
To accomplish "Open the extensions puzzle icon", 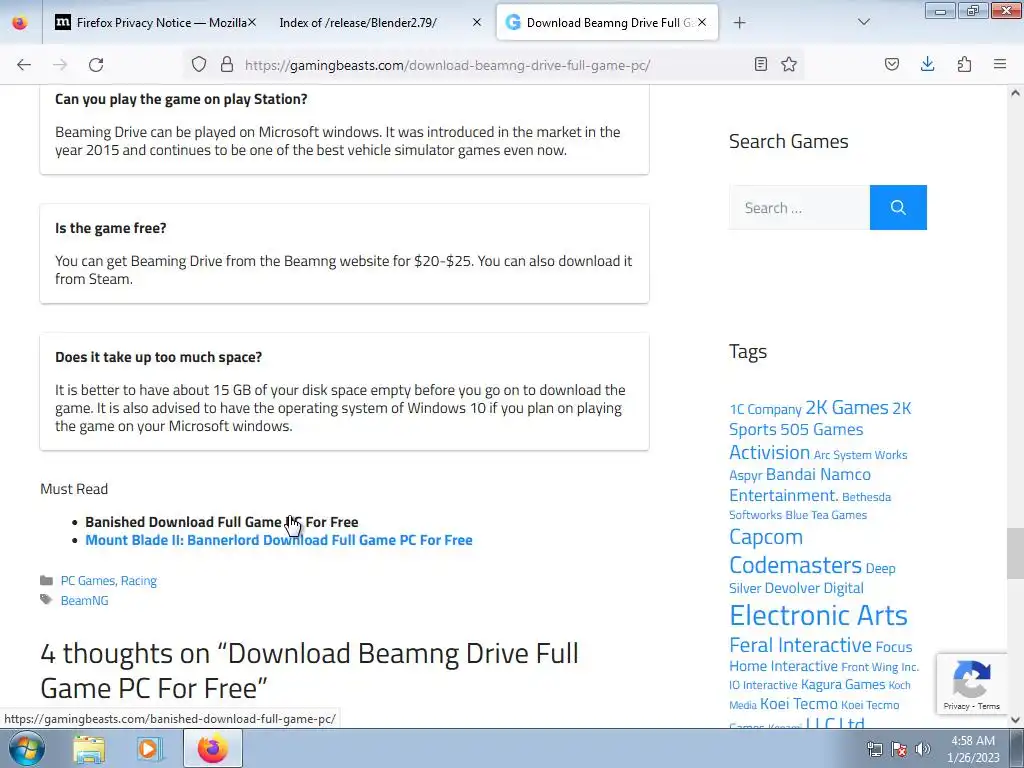I will [964, 65].
